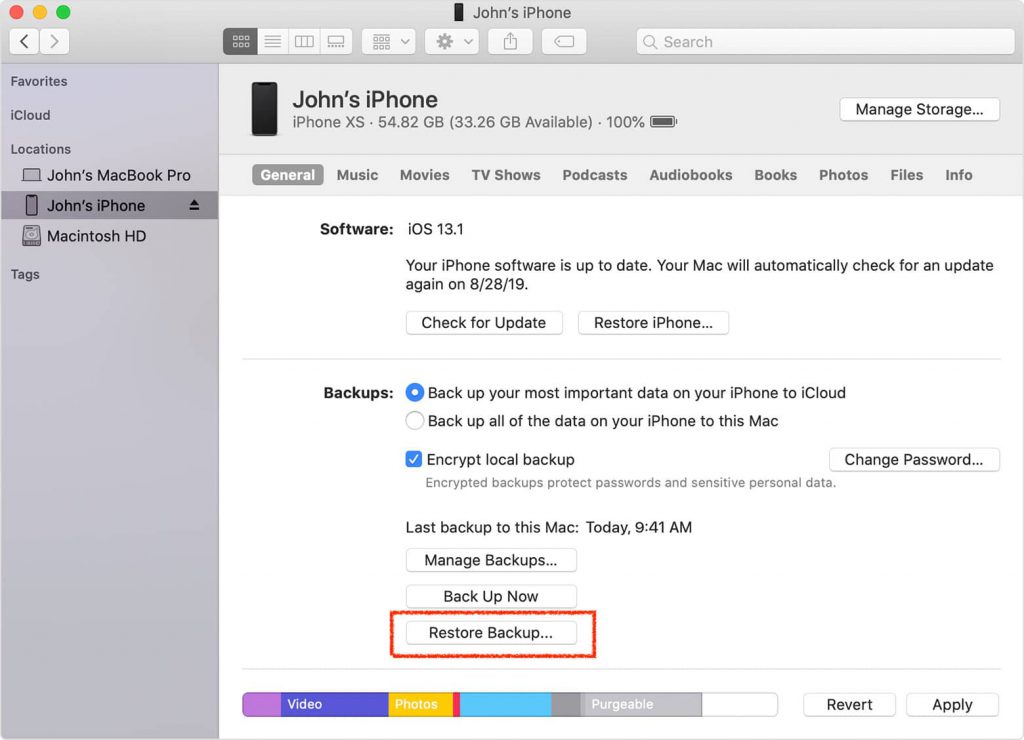This screenshot has height=740, width=1024.
Task: Click the iPhone device image in header
Action: pos(264,109)
